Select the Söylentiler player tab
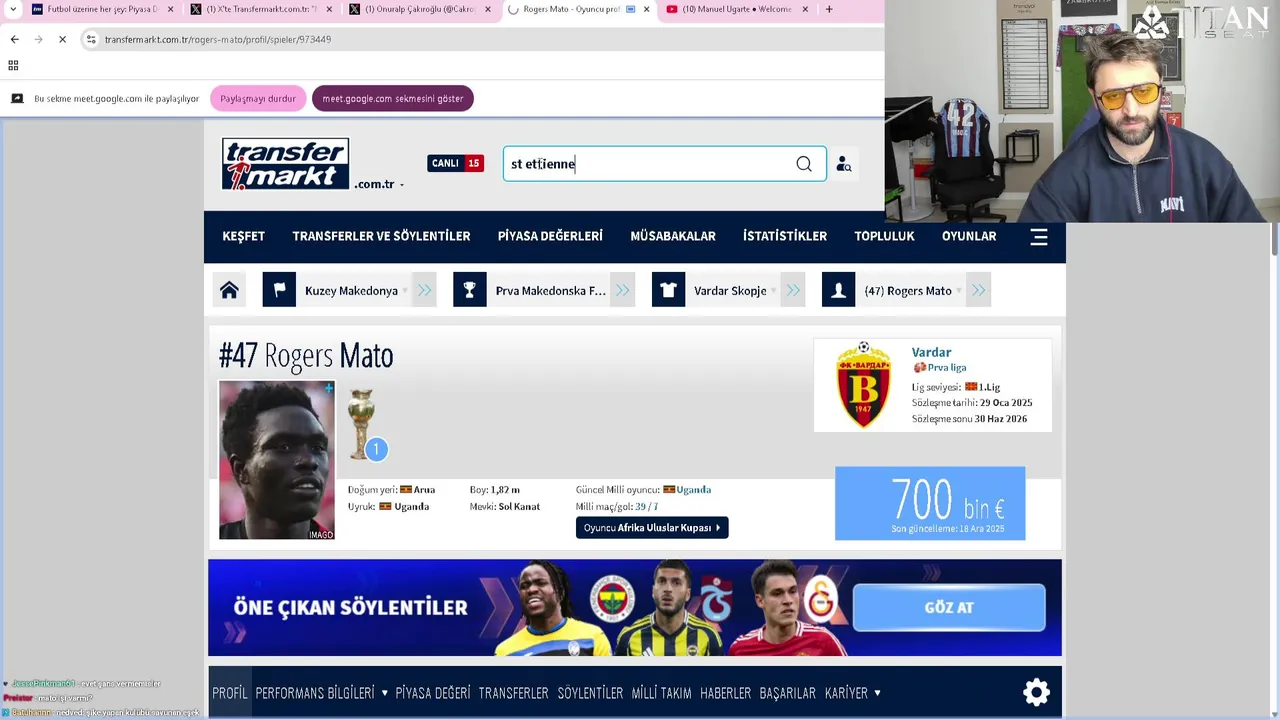Image resolution: width=1280 pixels, height=720 pixels. (x=590, y=692)
